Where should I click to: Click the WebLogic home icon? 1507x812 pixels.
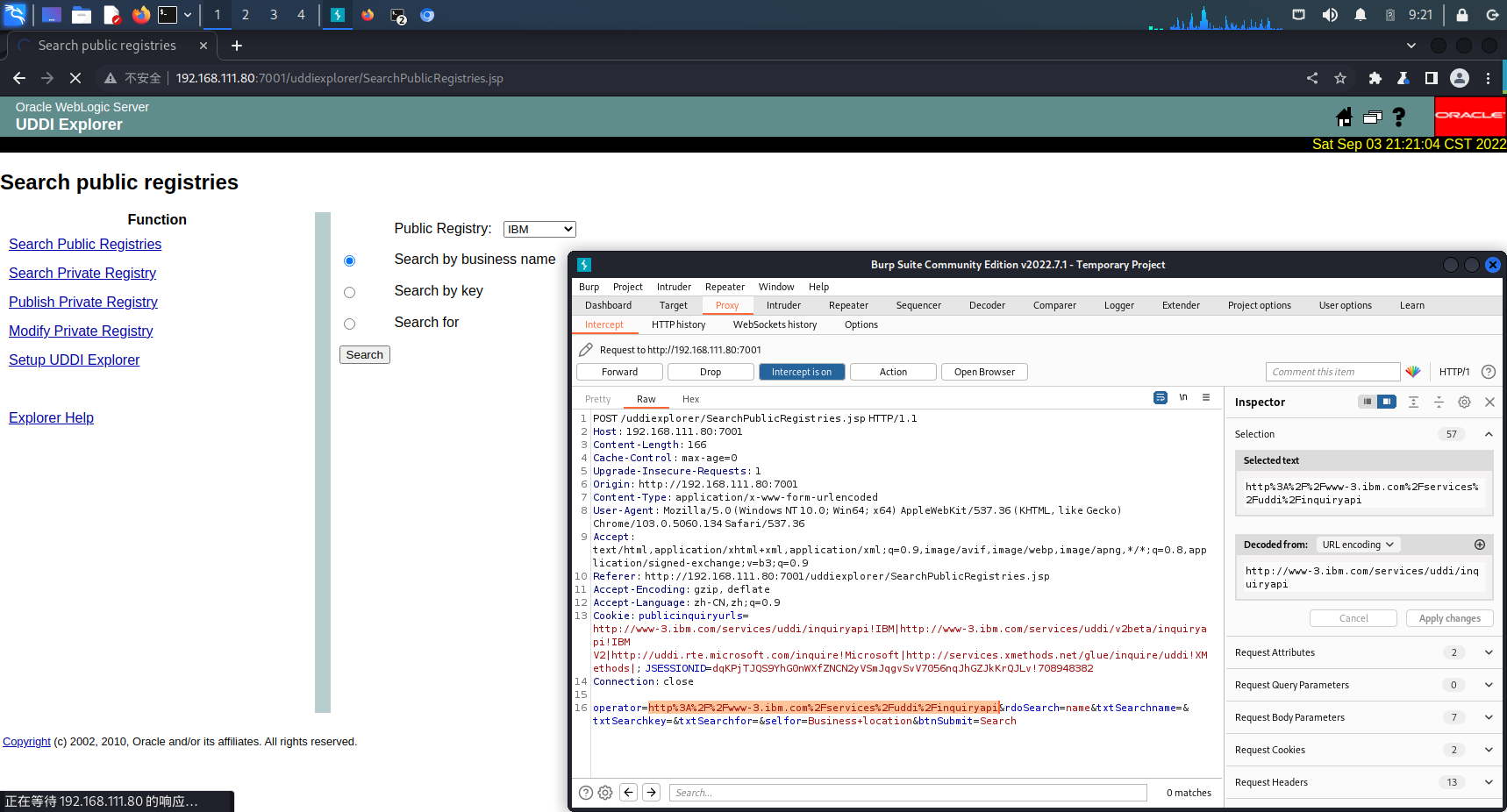click(x=1344, y=117)
